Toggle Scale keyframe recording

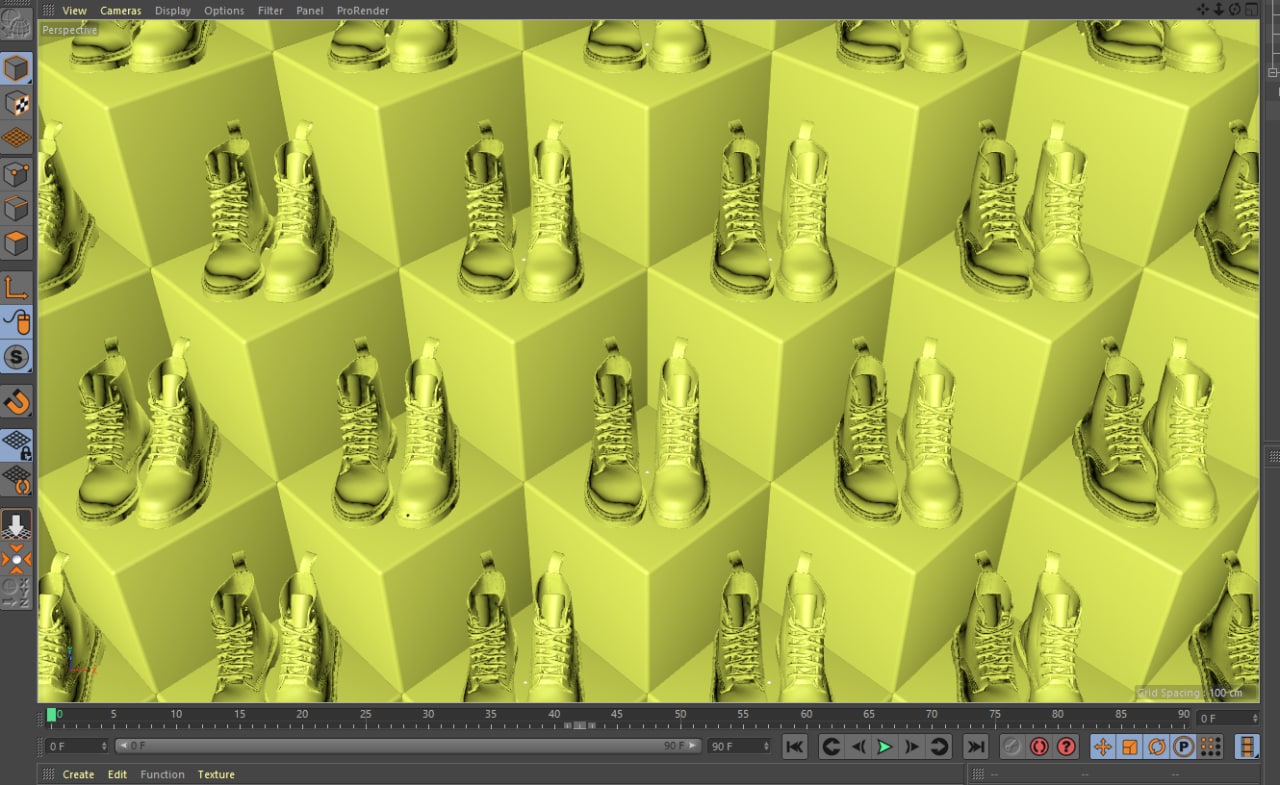1129,746
